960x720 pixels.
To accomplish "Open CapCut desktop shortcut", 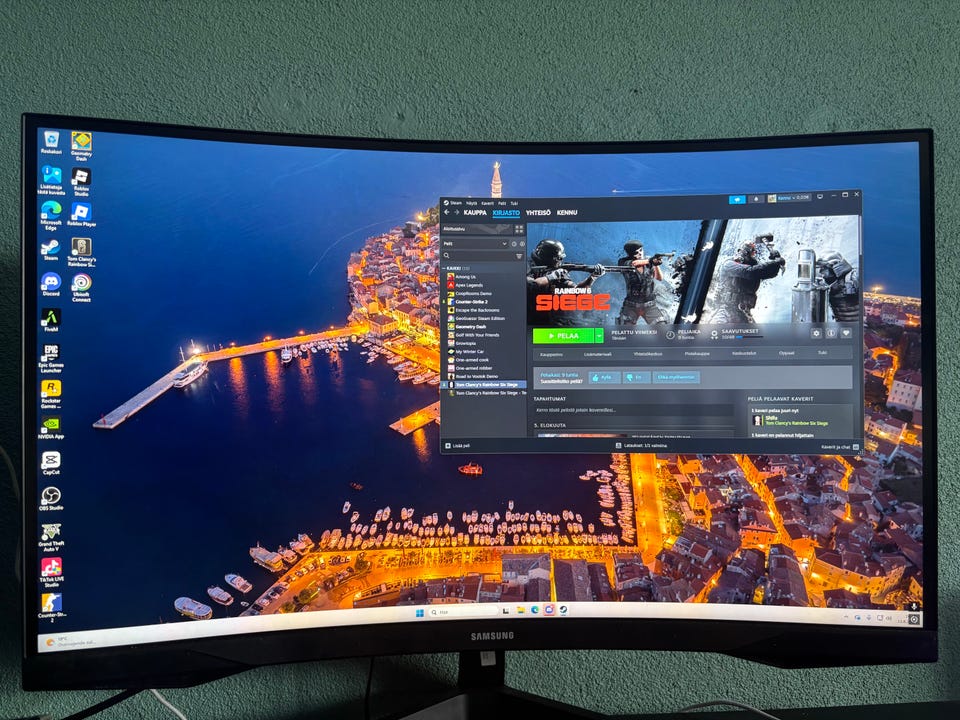I will (x=51, y=463).
